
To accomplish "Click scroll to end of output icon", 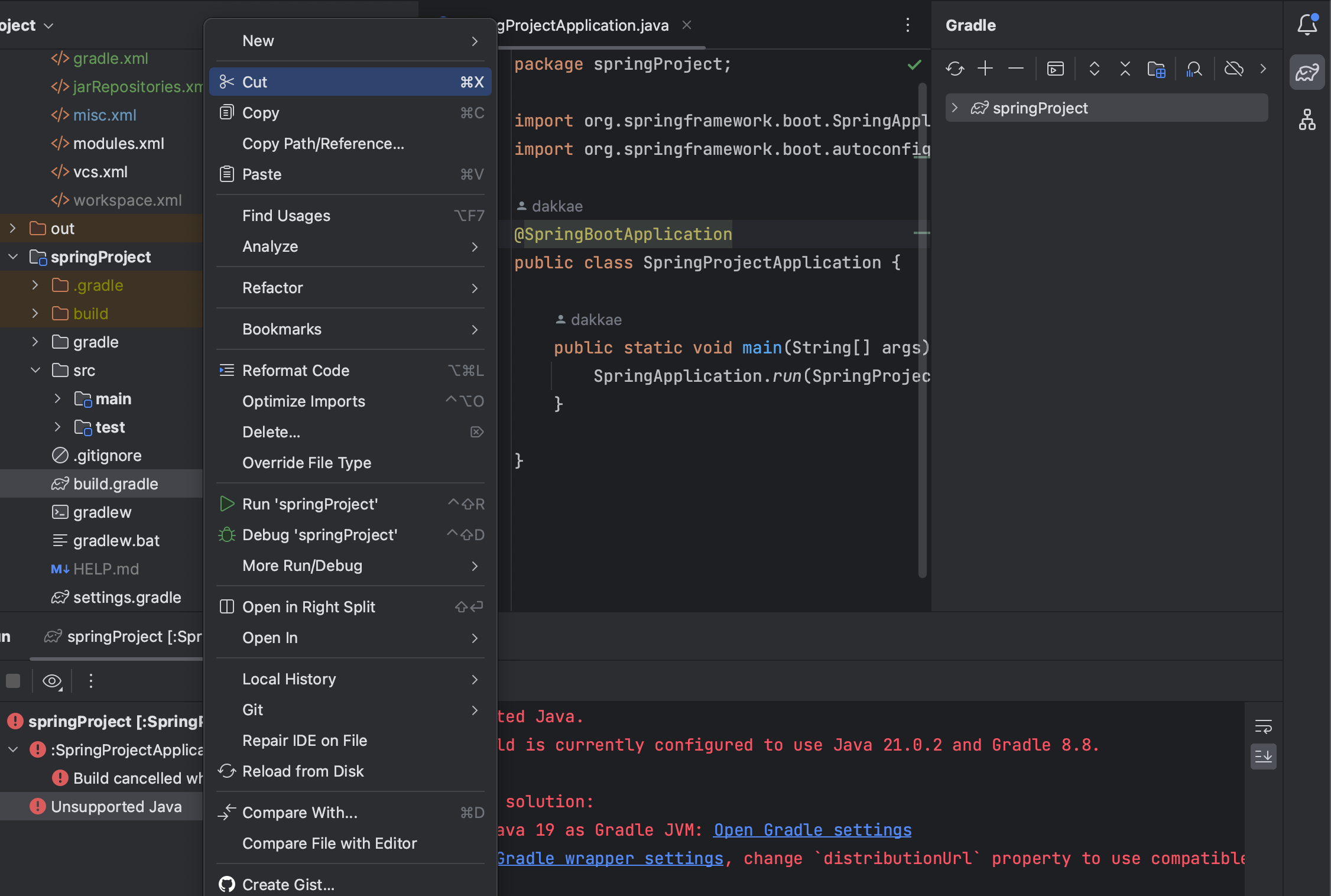I will (x=1263, y=757).
